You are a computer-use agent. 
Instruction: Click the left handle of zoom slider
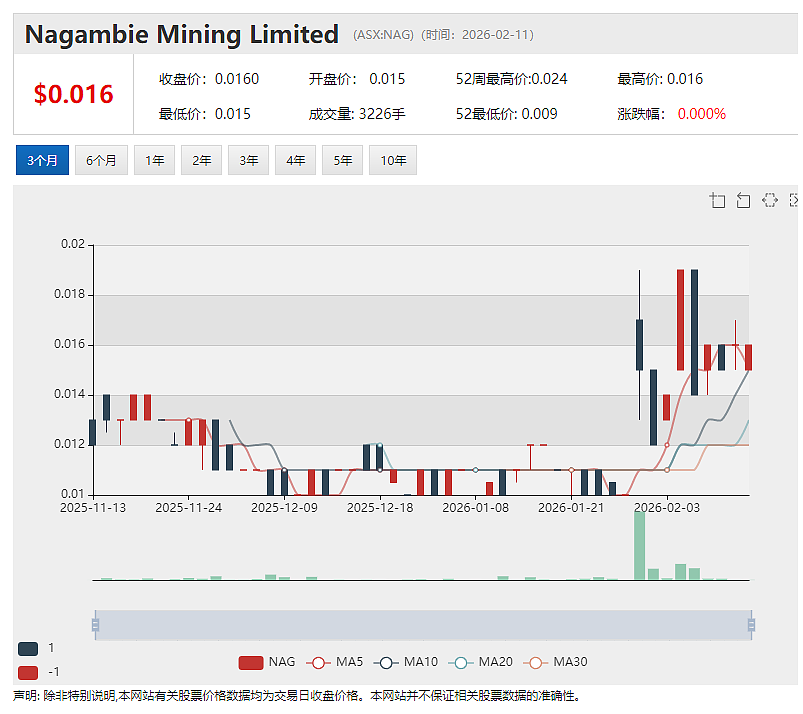tap(95, 625)
